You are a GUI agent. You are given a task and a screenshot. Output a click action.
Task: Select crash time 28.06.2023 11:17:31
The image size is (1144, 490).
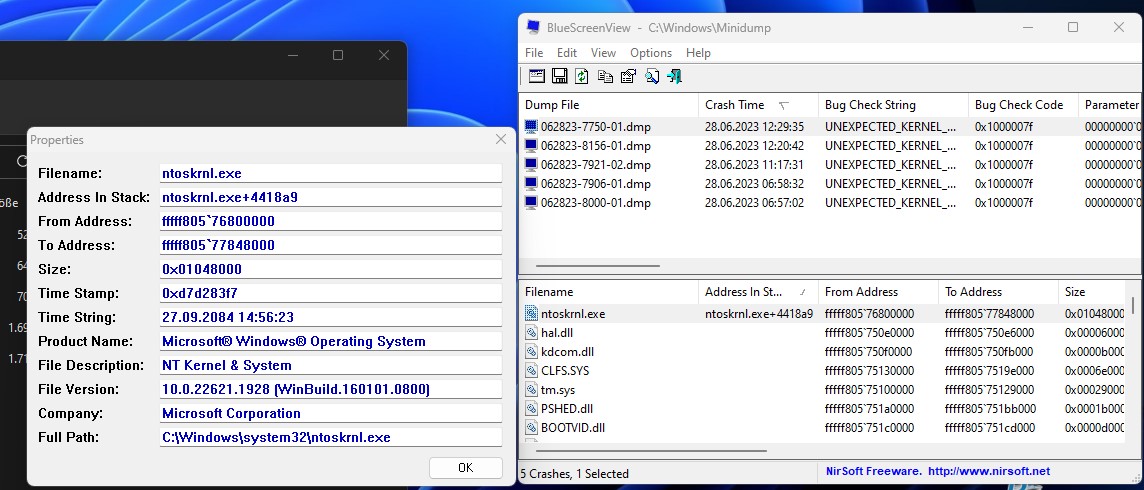(754, 165)
